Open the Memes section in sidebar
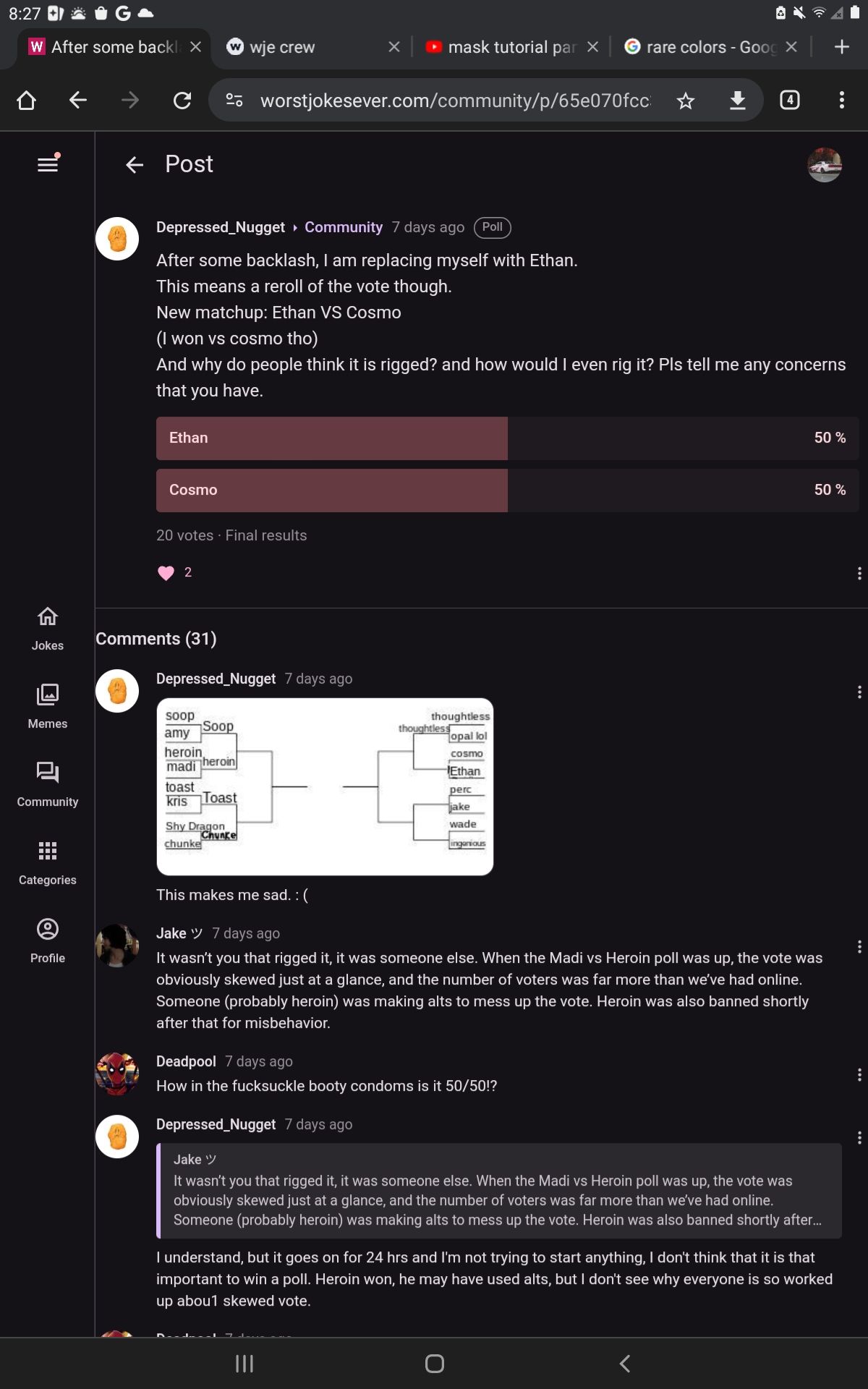868x1389 pixels. 48,706
